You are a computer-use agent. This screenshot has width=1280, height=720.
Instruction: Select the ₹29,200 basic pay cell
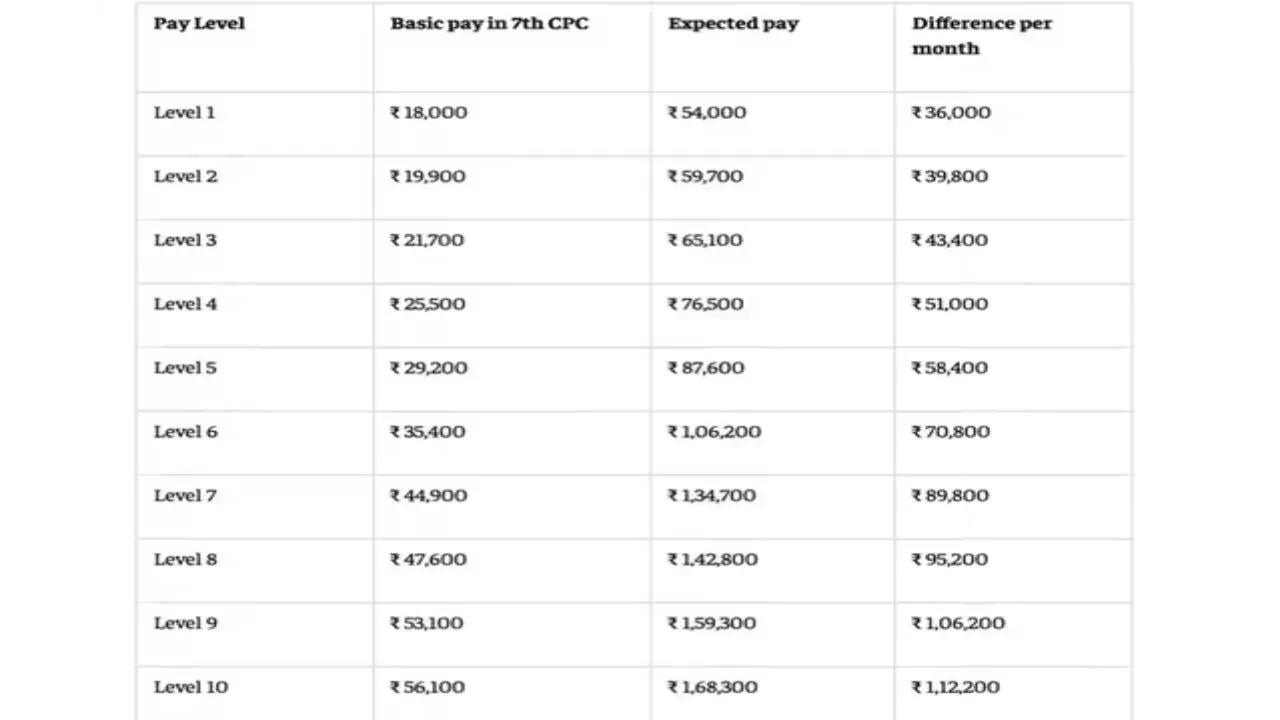coord(428,368)
